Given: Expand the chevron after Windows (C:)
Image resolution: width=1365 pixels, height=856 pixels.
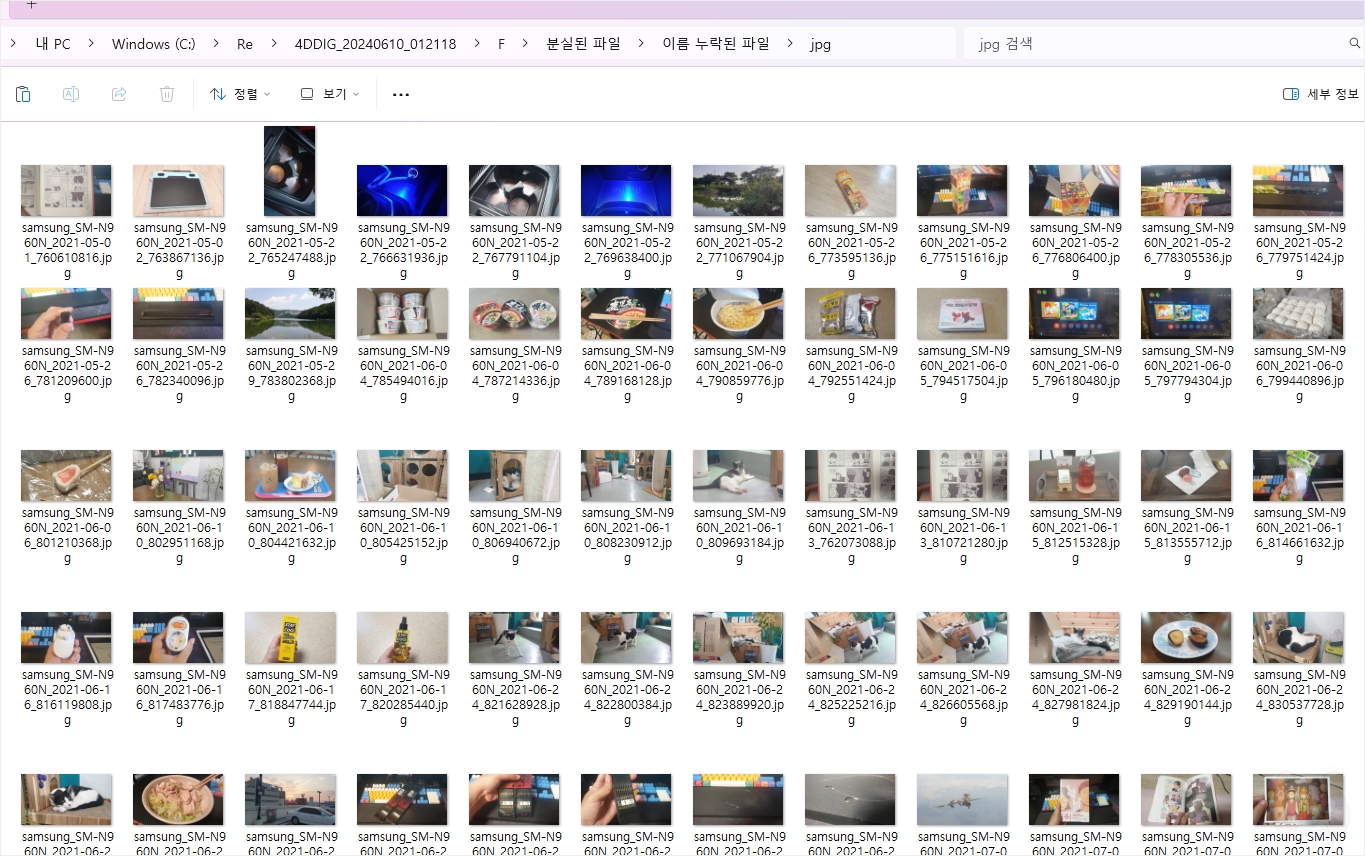Looking at the screenshot, I should point(216,44).
